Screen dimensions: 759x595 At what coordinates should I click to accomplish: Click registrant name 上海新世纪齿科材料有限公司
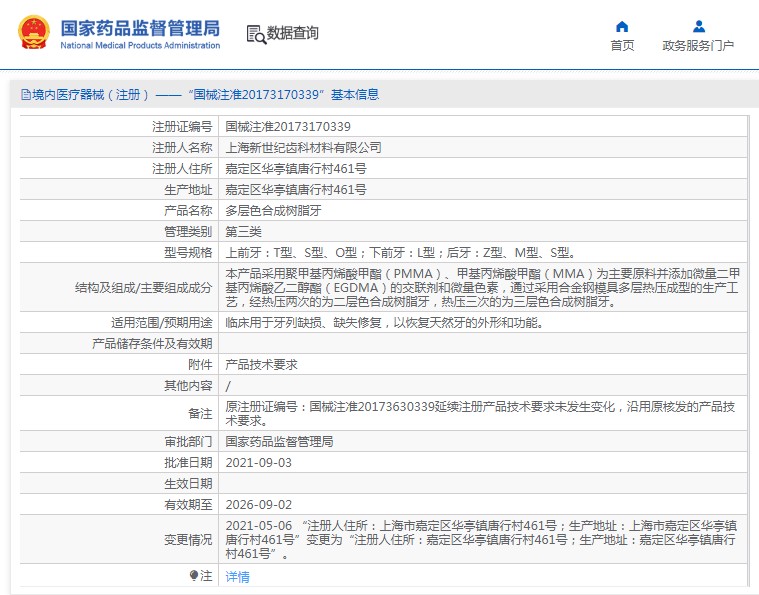tap(303, 148)
